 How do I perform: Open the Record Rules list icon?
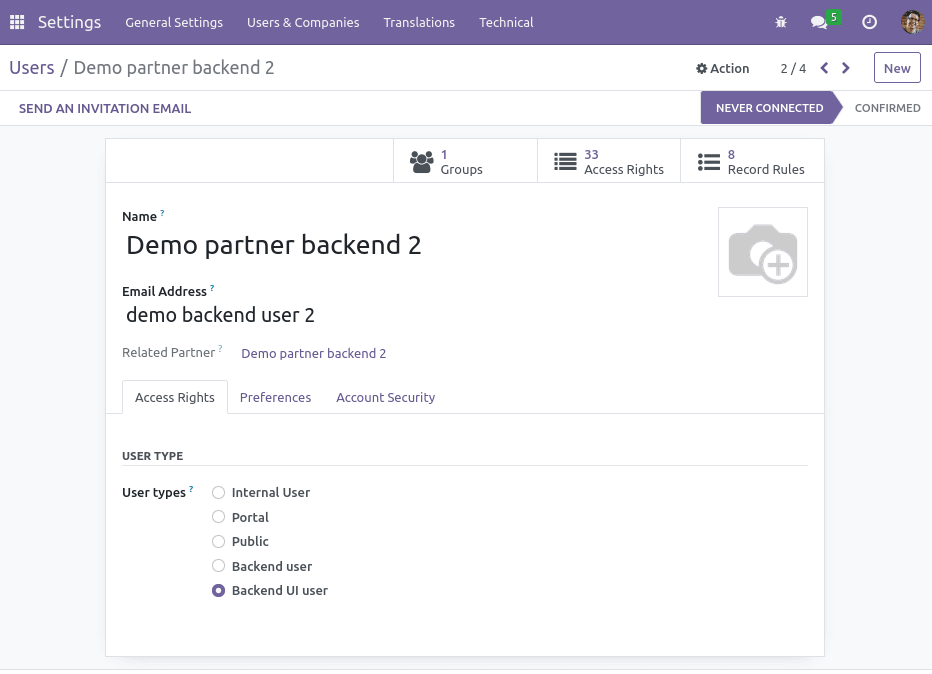[x=709, y=162]
